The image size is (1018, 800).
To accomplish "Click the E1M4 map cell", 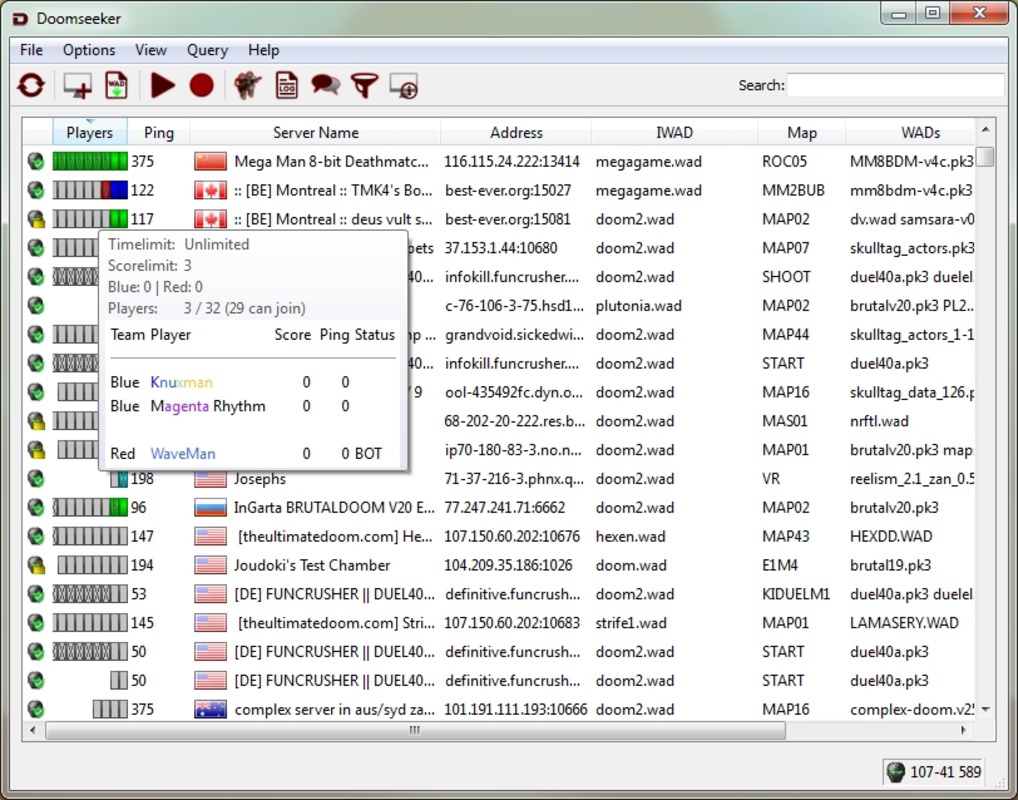I will pyautogui.click(x=780, y=565).
